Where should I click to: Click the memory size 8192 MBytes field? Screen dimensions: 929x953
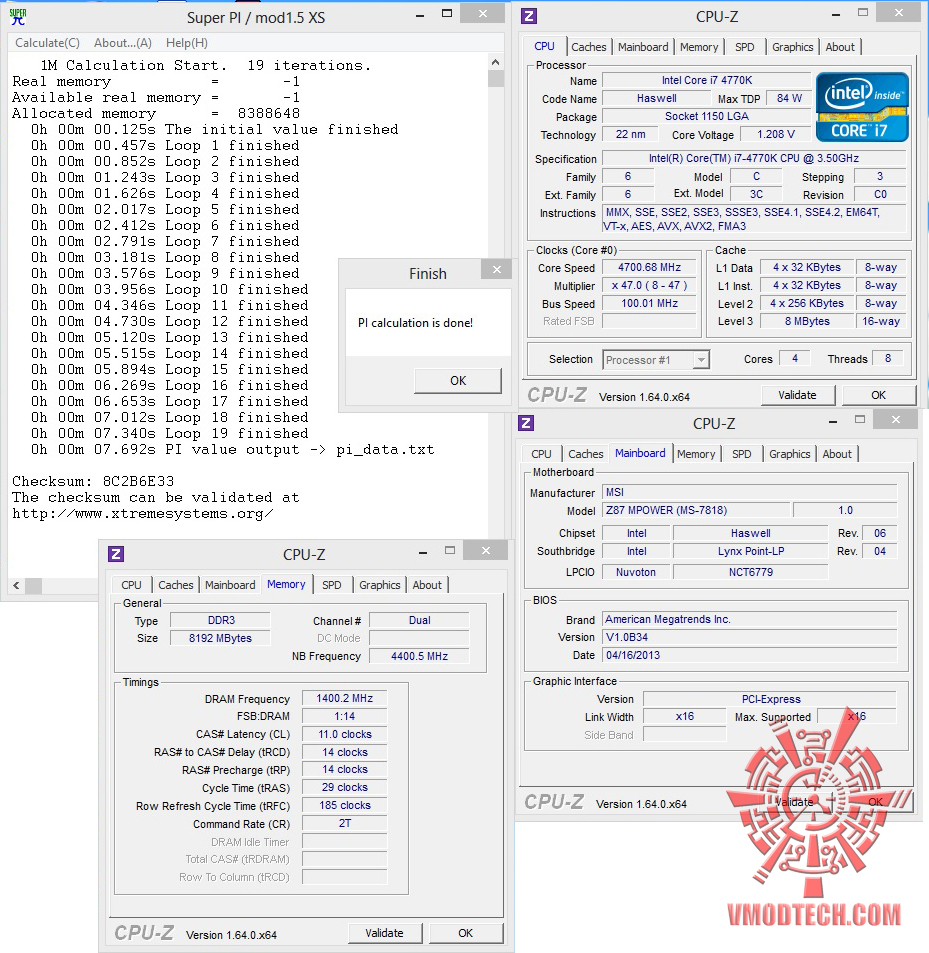[x=220, y=638]
